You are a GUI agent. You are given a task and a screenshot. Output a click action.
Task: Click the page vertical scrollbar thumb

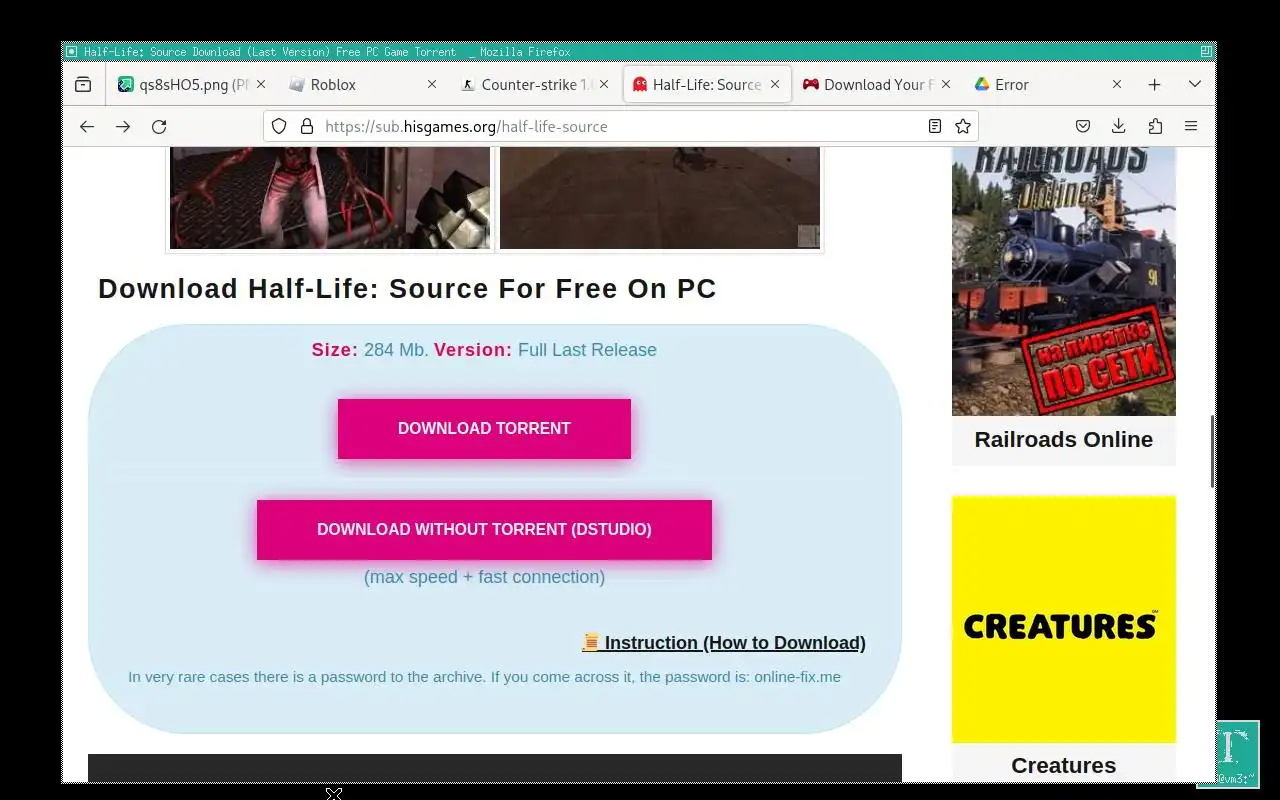tap(1212, 451)
